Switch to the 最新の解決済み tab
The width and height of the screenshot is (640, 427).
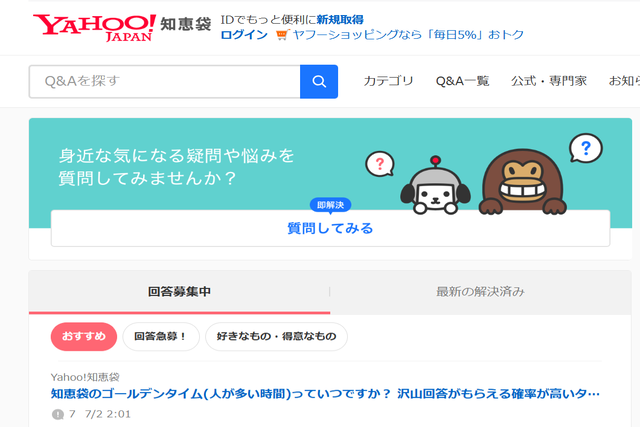click(480, 292)
